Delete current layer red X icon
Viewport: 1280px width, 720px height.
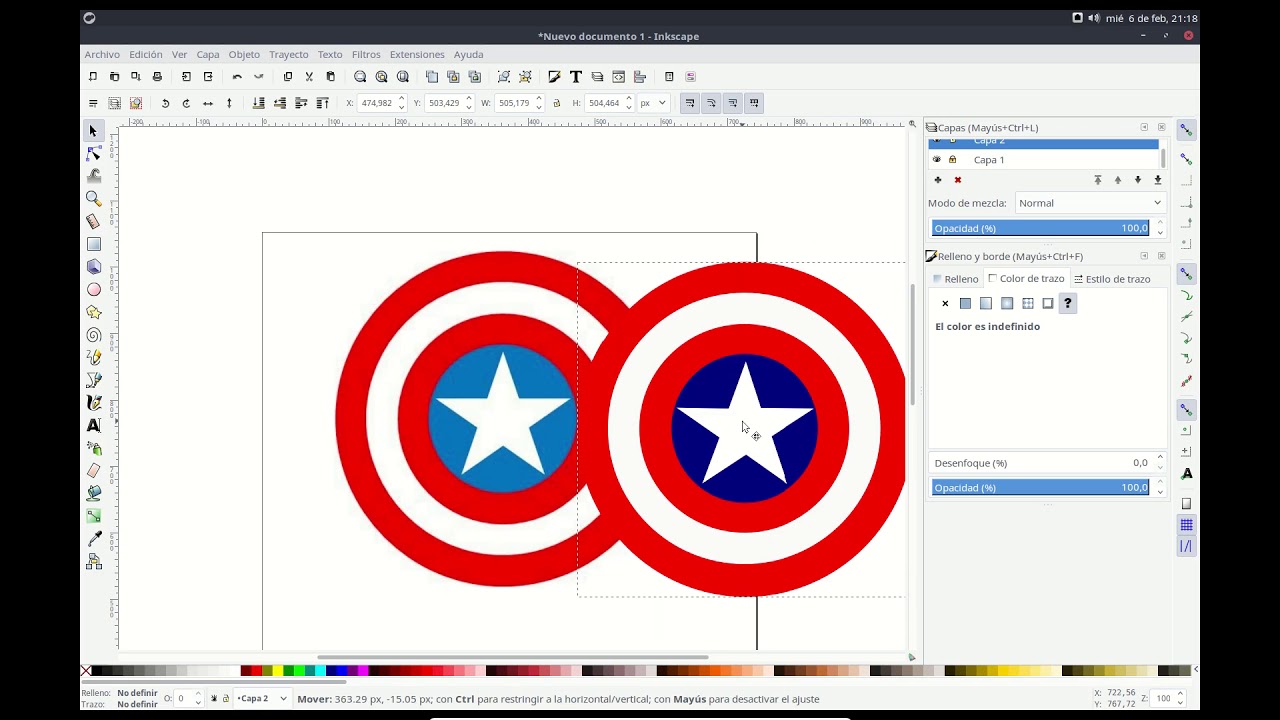click(x=958, y=180)
